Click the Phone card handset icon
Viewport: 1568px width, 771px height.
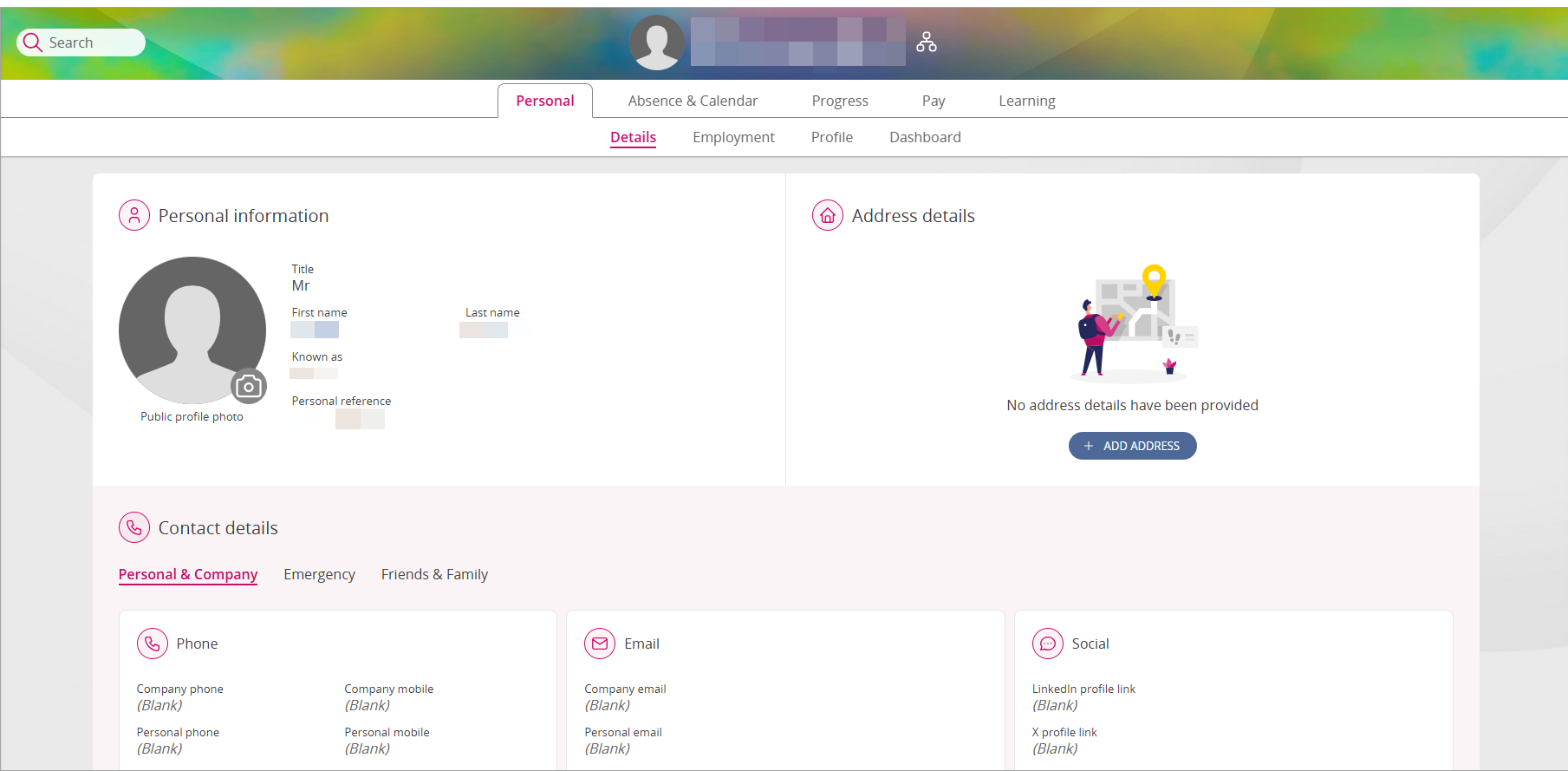pos(153,644)
